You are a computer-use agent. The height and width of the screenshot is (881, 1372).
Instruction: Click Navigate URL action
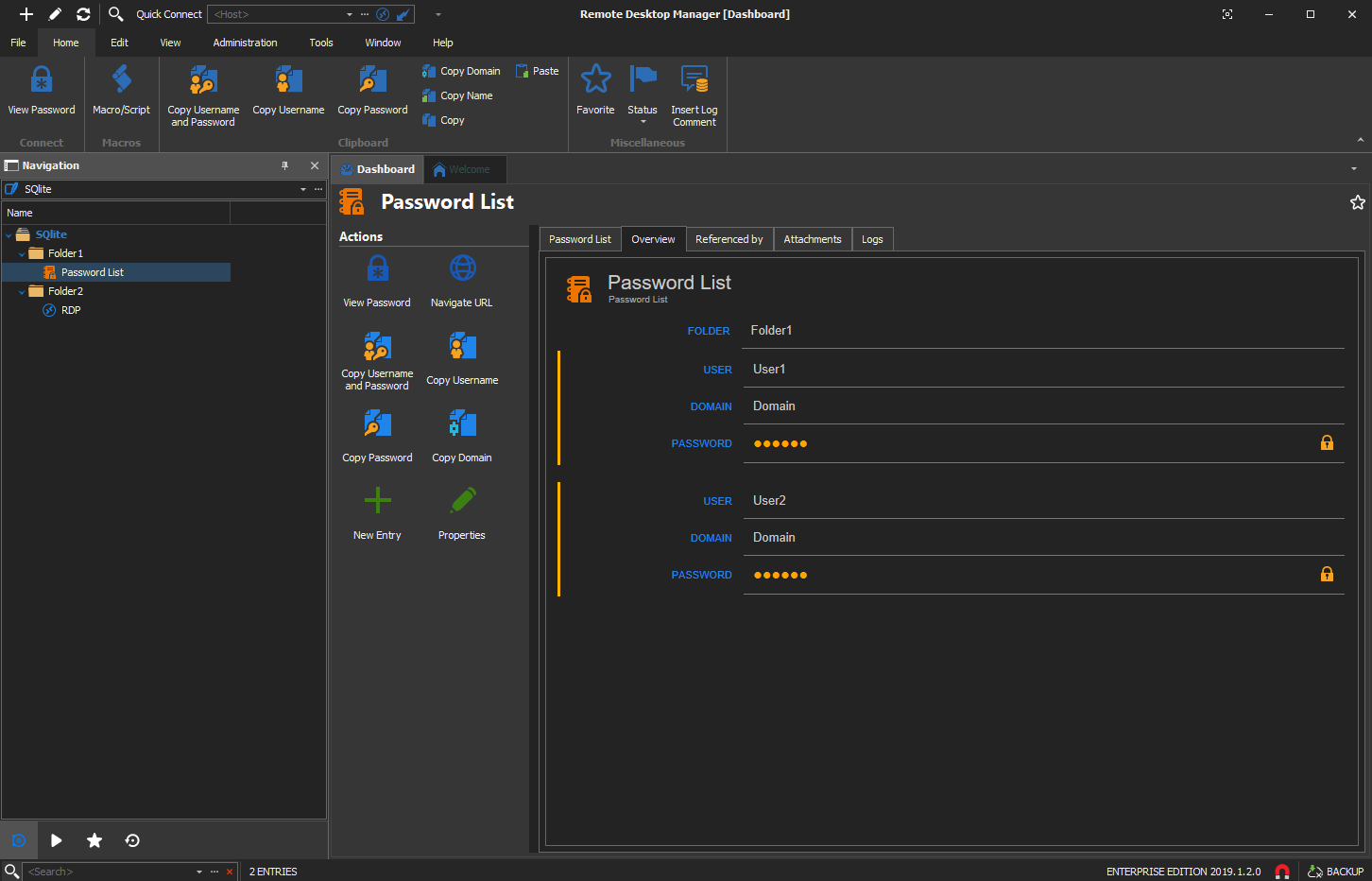[462, 281]
